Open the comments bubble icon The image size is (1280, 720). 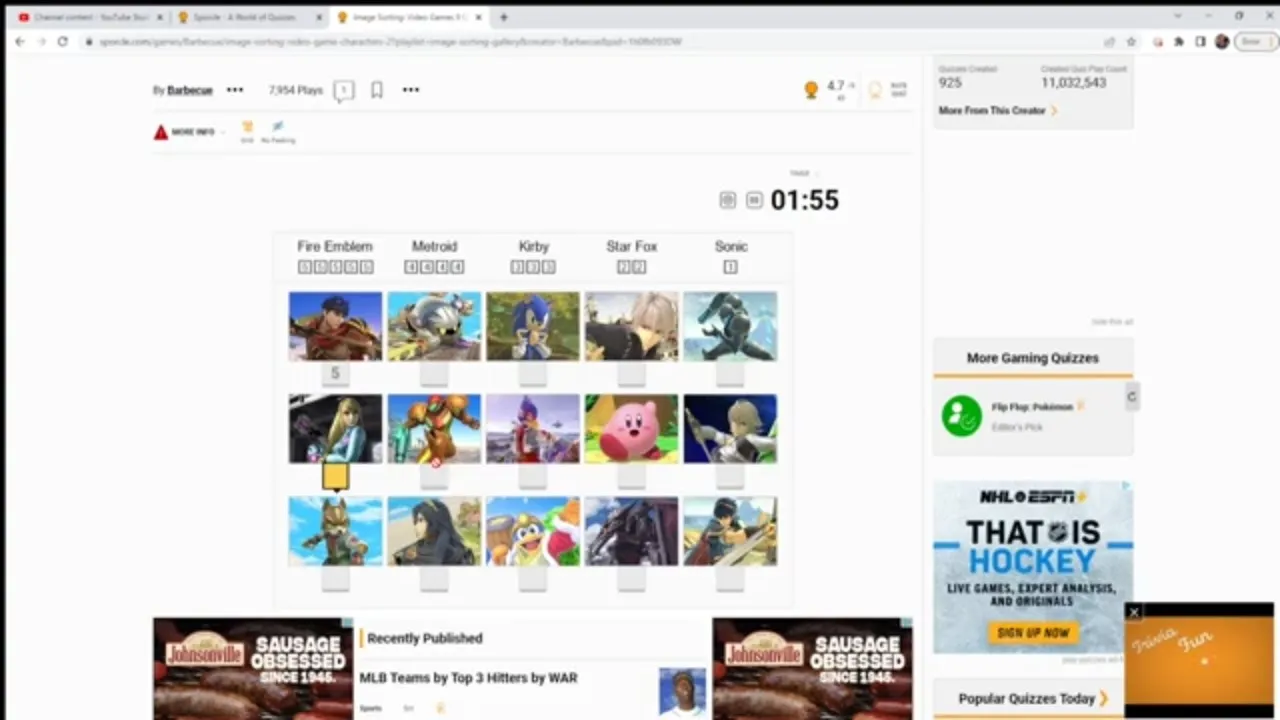343,90
